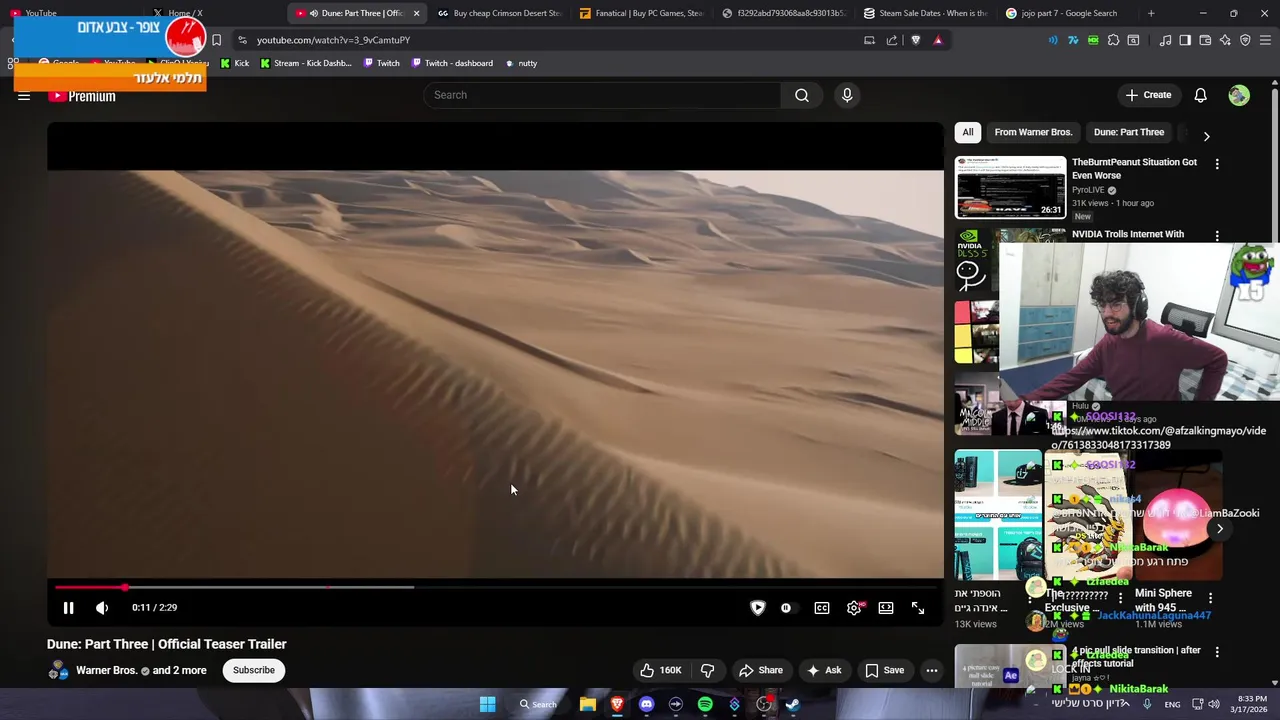
Task: Seek along the red video progress bar
Action: pos(495,587)
